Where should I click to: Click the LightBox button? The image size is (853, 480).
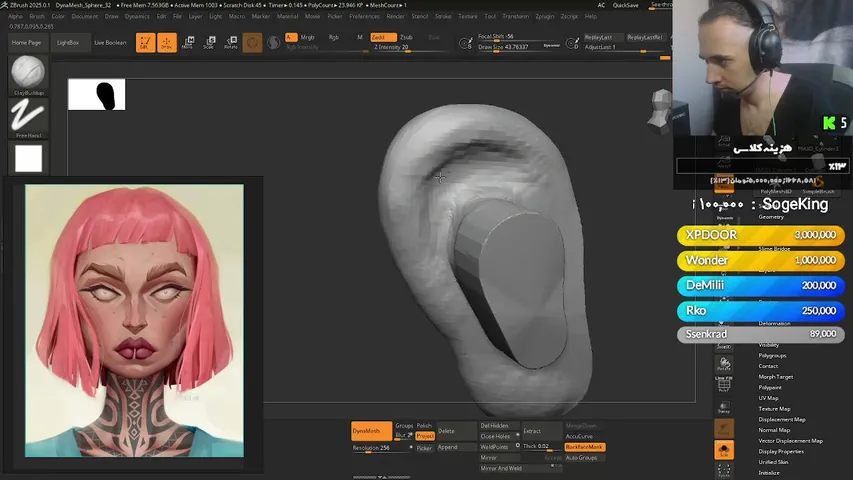[x=68, y=42]
